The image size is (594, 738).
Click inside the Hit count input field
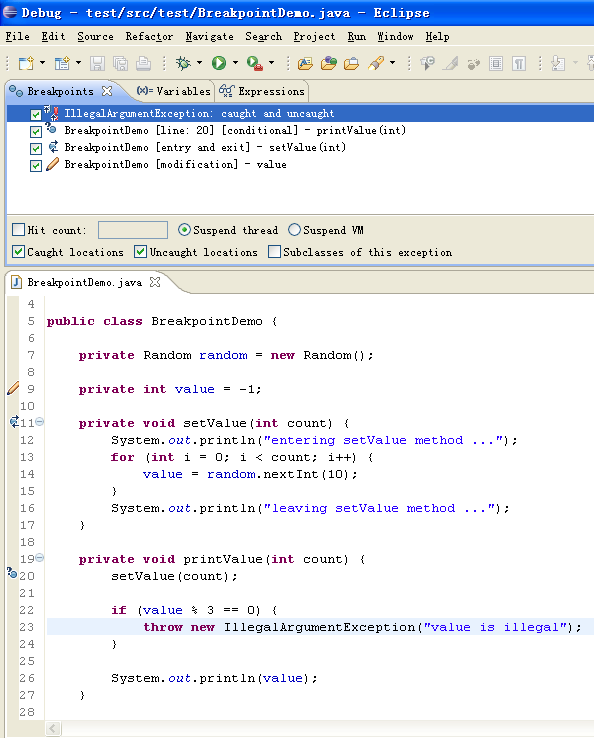(x=133, y=230)
